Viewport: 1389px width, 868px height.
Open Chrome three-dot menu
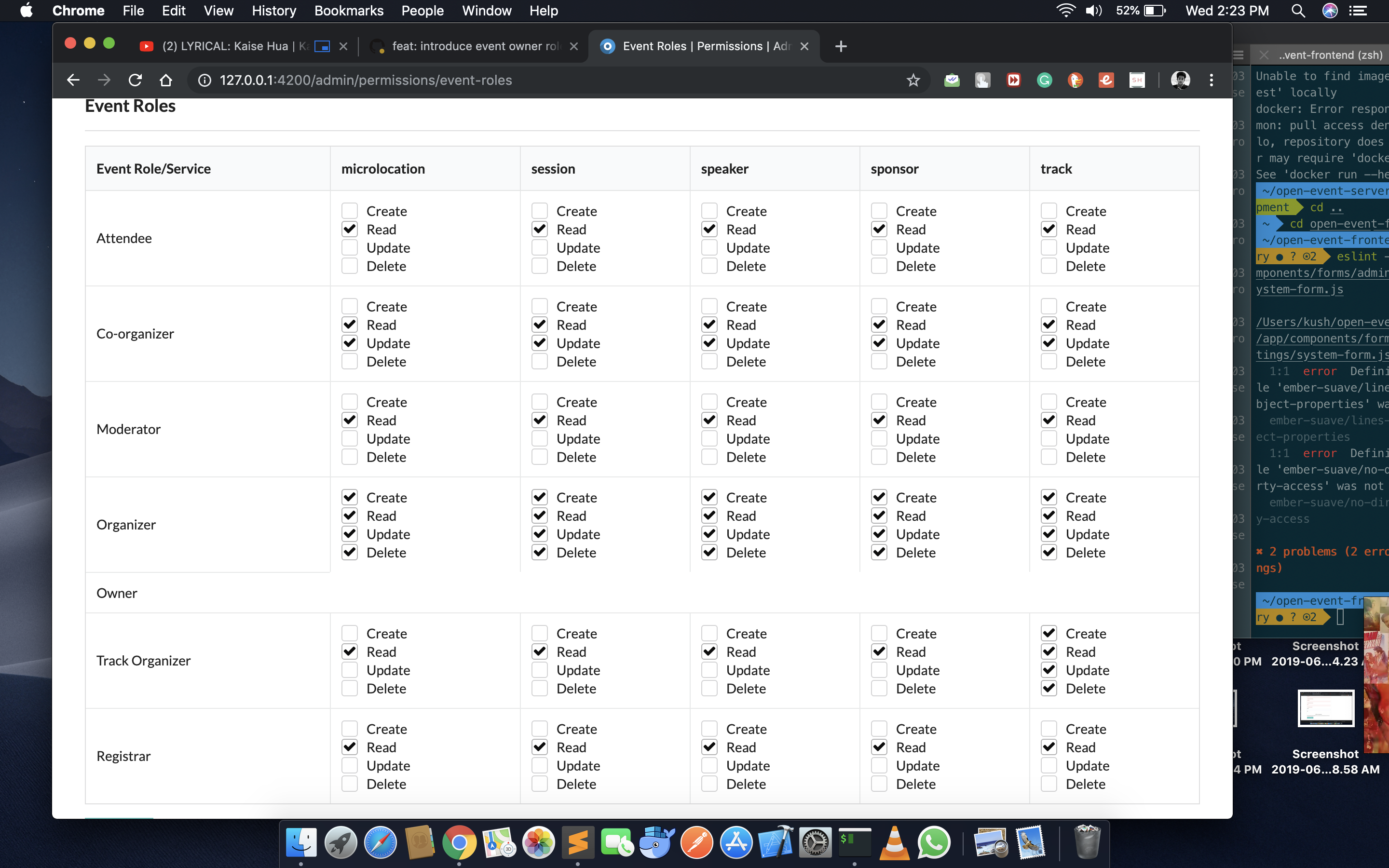coord(1211,80)
